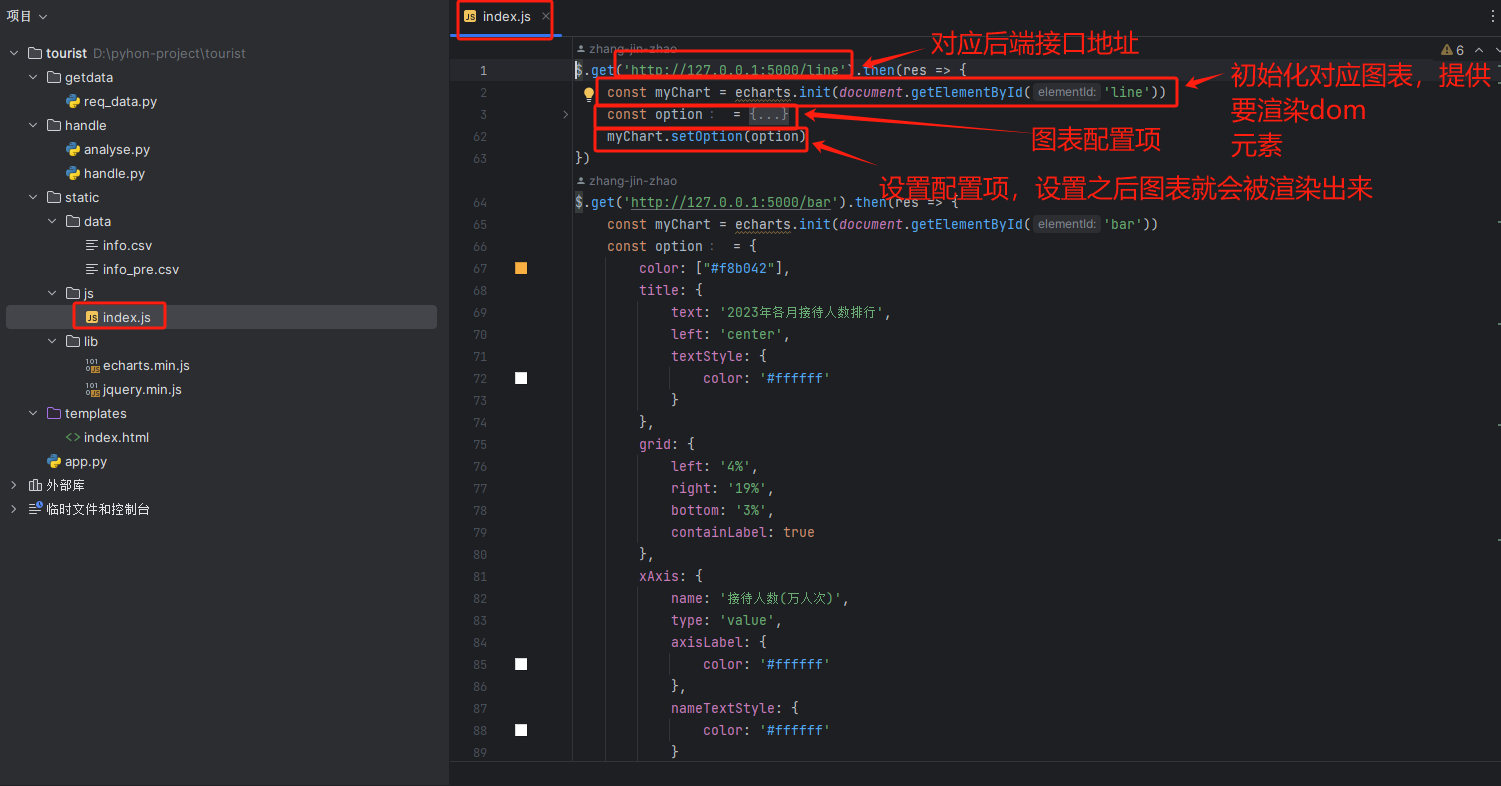Click the orange color preview swatch on line 67
Image resolution: width=1501 pixels, height=786 pixels.
coord(520,268)
